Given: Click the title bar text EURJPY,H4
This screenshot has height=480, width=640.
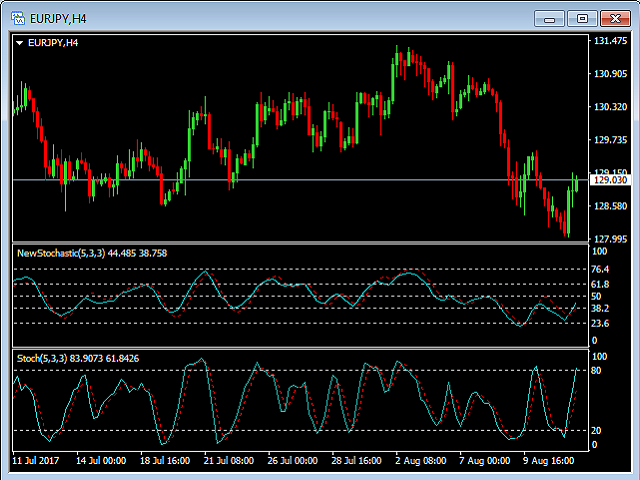Looking at the screenshot, I should click(58, 18).
